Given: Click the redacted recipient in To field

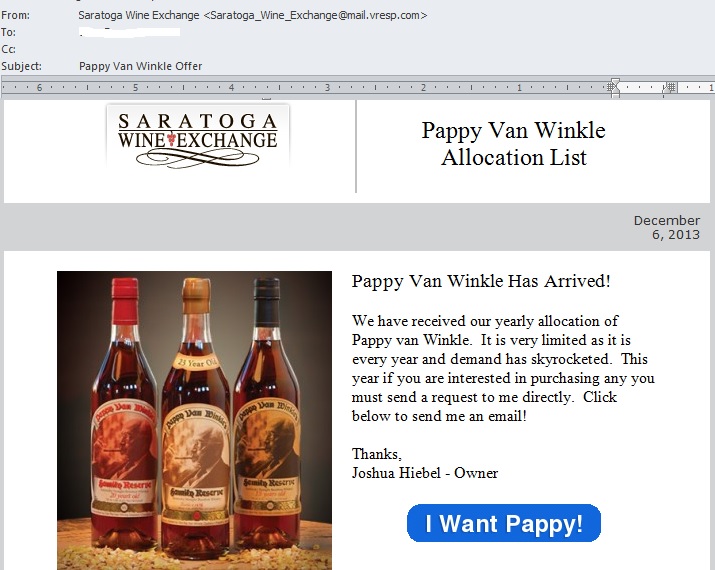Looking at the screenshot, I should [130, 32].
